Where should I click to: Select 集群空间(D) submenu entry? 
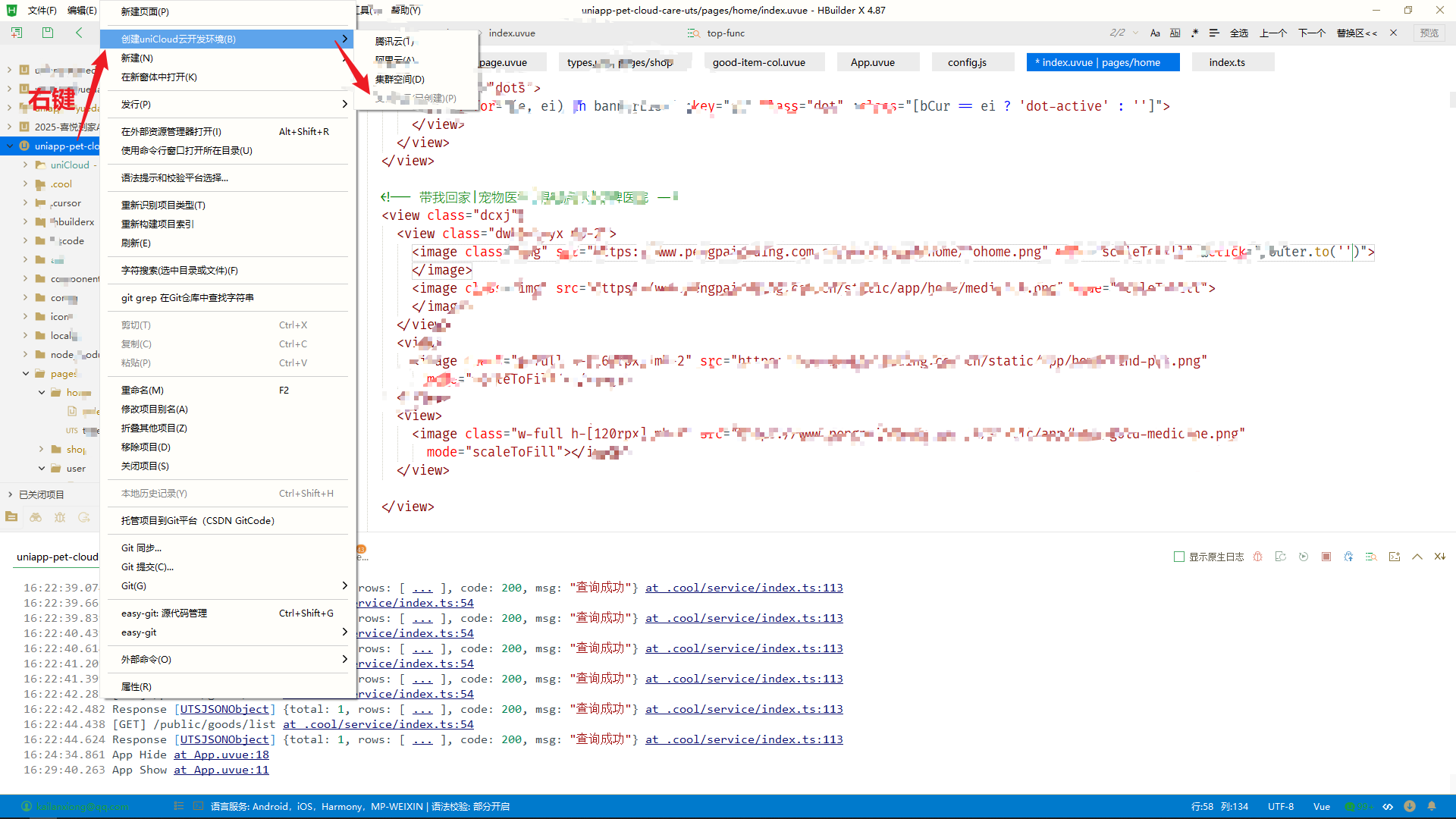tap(400, 79)
